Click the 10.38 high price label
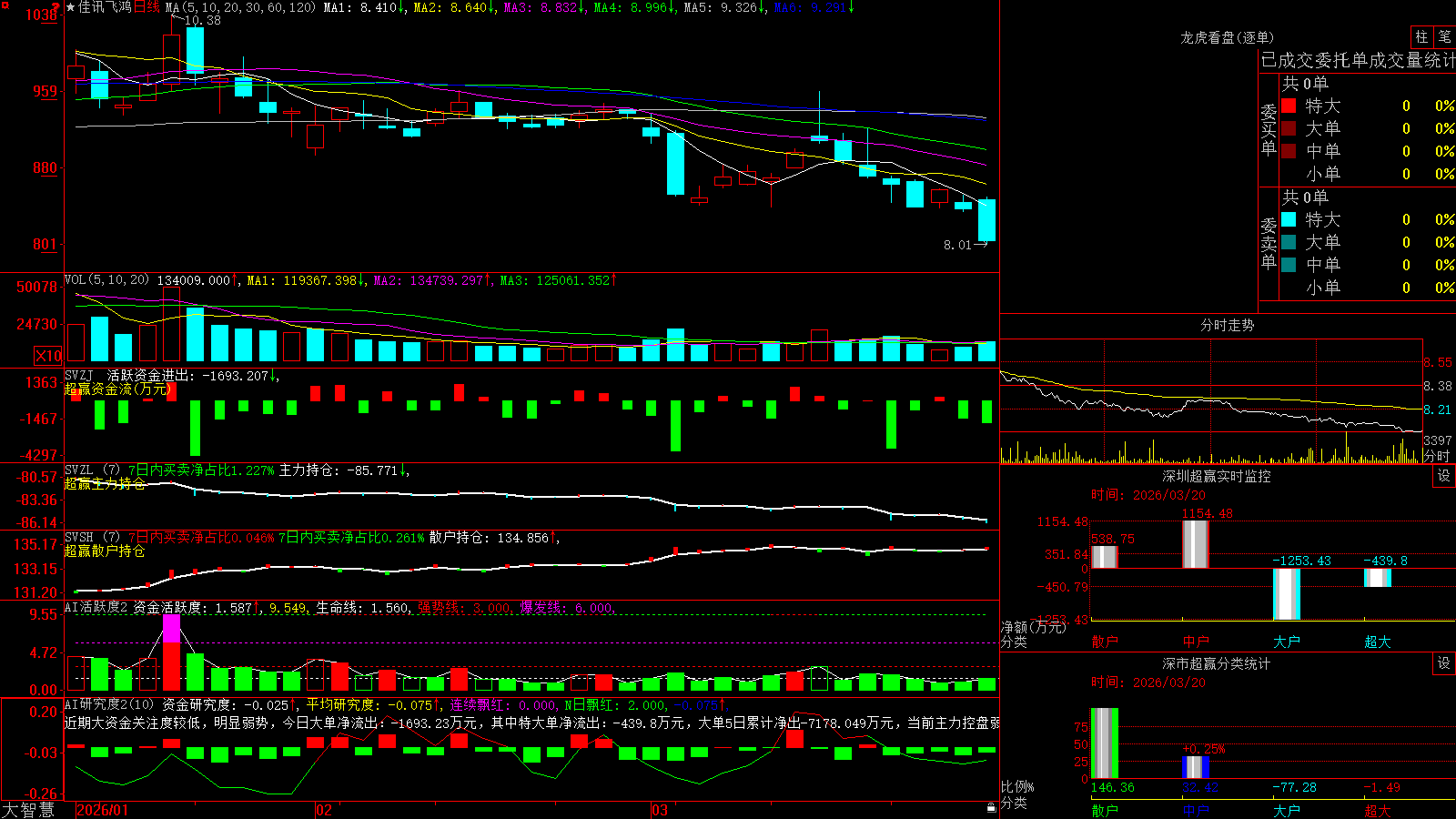This screenshot has height=819, width=1456. coord(202,20)
